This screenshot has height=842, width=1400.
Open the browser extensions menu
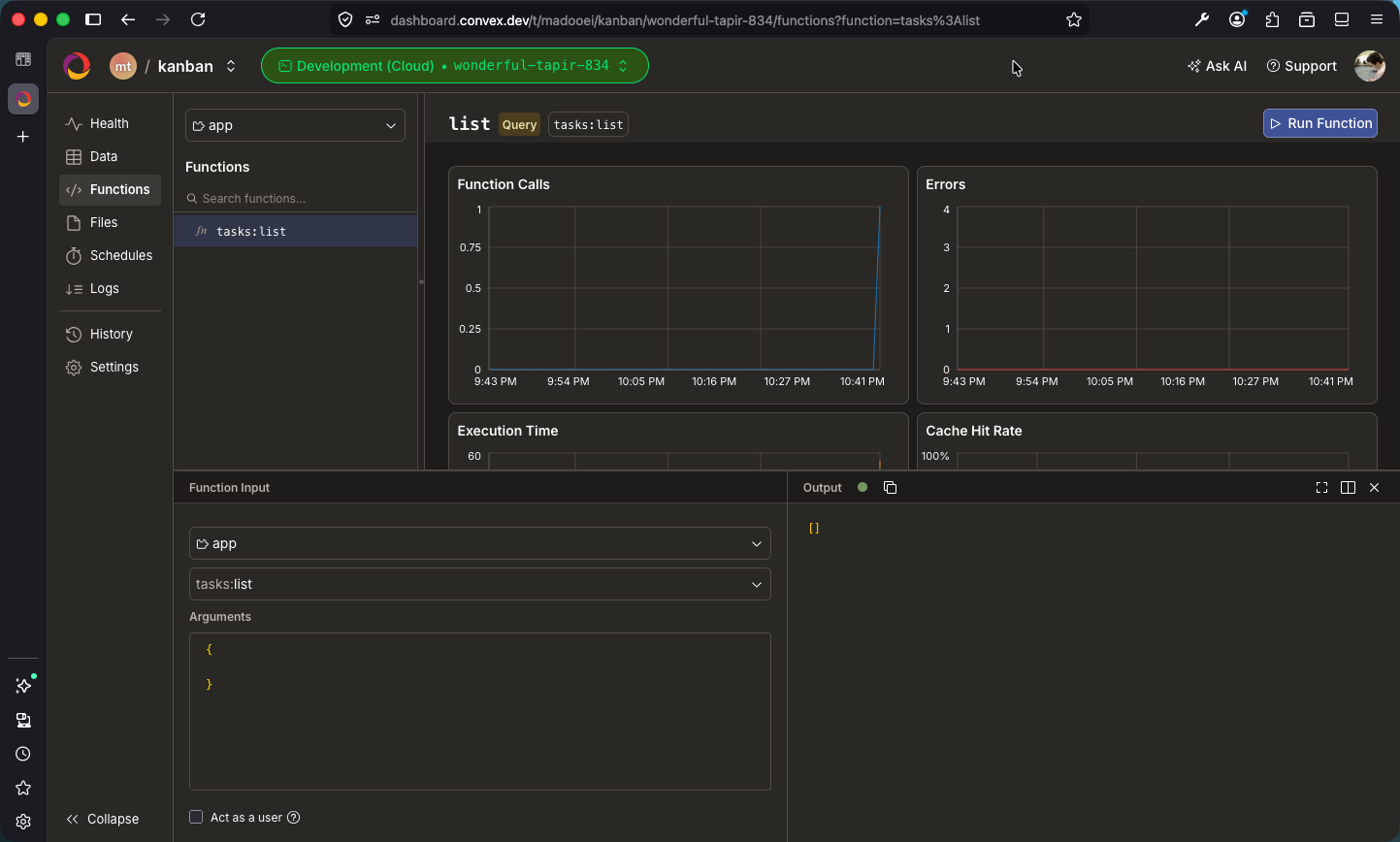click(1272, 19)
